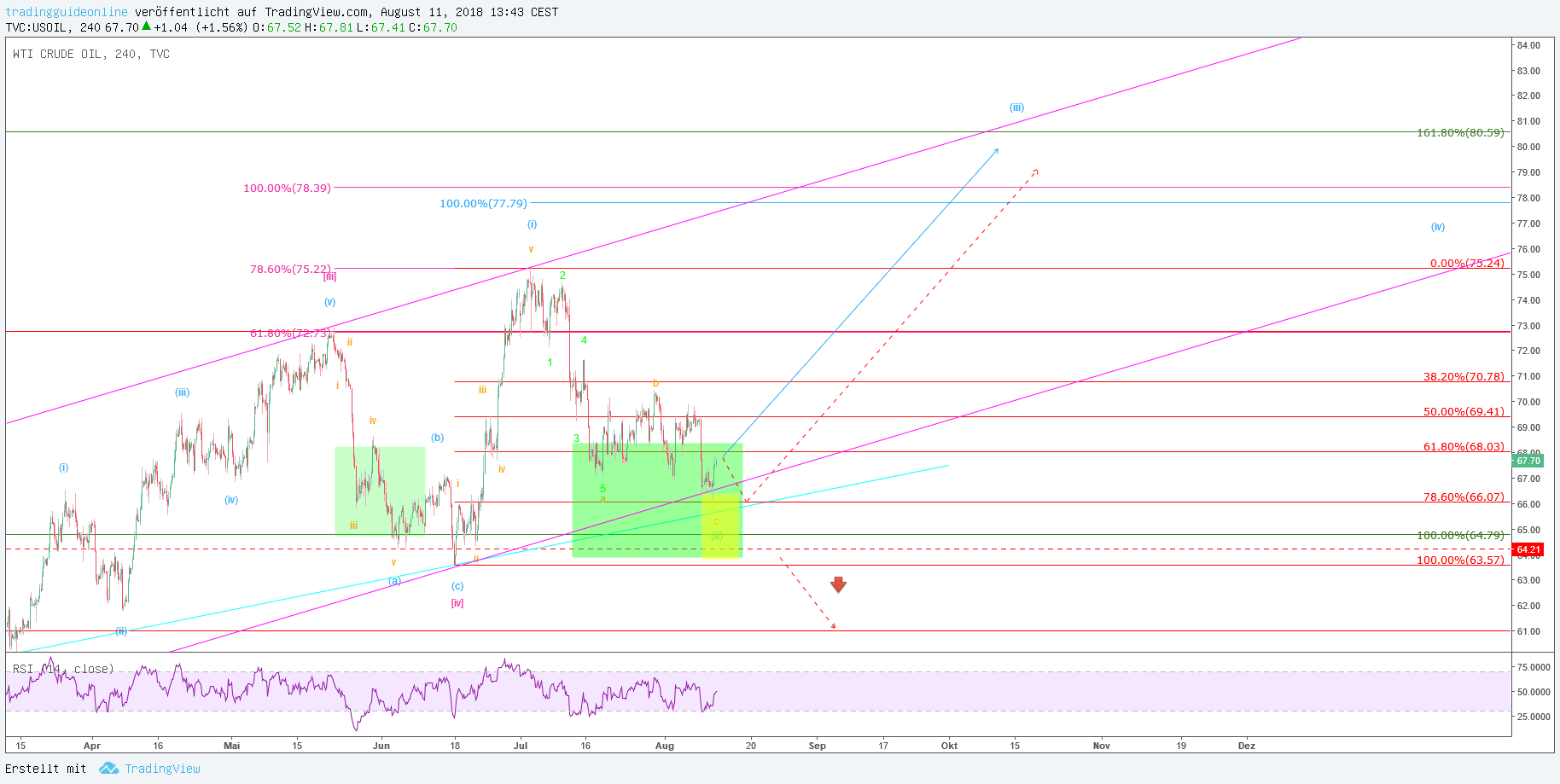1560x784 pixels.
Task: Click the green up-triangle beside 67.70
Action: (x=147, y=26)
